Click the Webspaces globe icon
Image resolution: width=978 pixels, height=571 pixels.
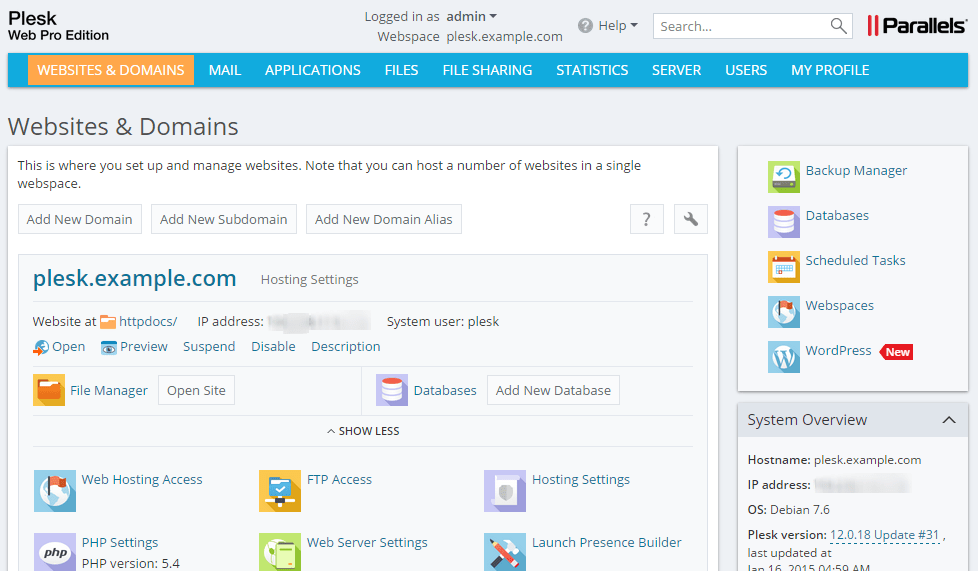(783, 312)
